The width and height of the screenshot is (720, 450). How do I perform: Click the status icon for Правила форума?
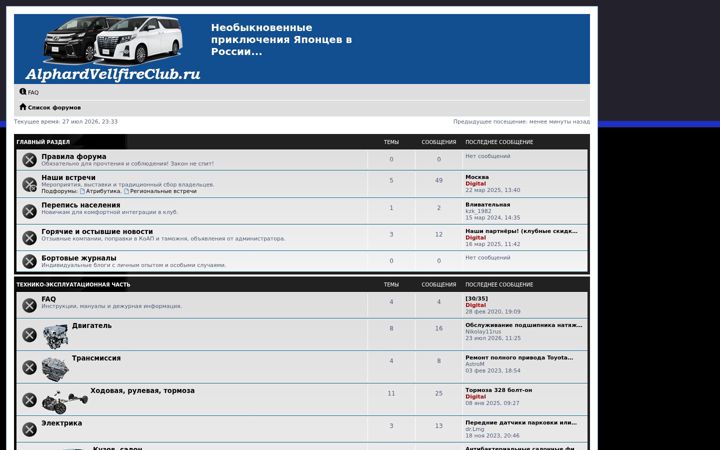(x=29, y=160)
